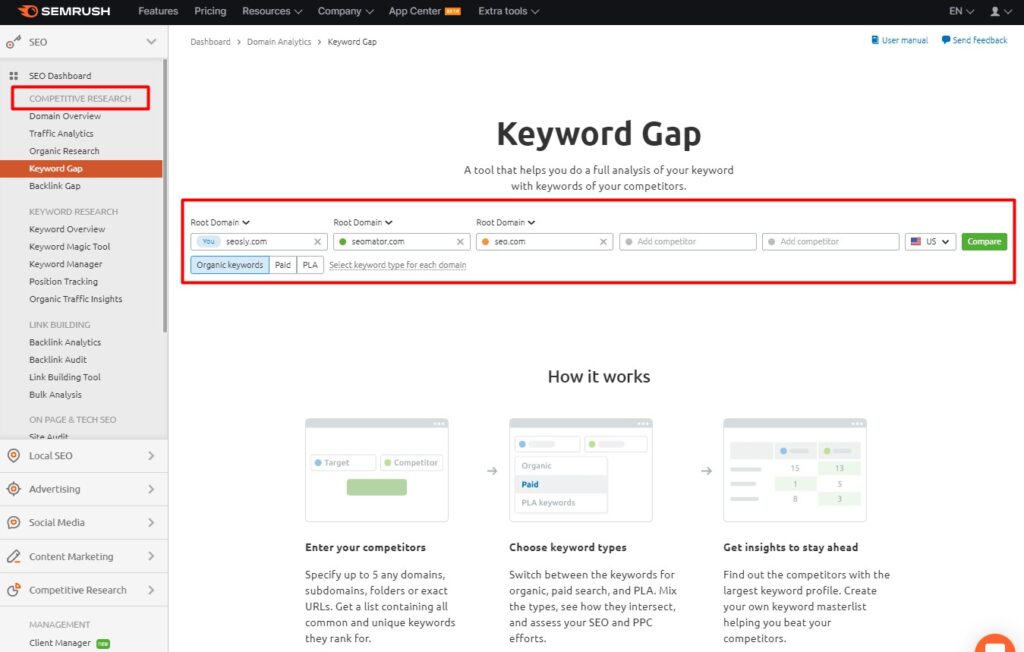The height and width of the screenshot is (652, 1024).
Task: Clear the seo.com domain field X
Action: 603,242
